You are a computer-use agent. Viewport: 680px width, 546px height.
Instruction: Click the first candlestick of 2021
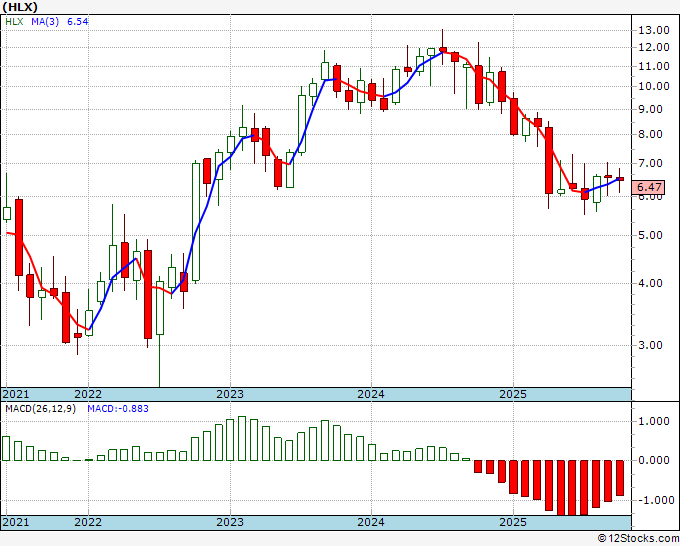(x=7, y=213)
